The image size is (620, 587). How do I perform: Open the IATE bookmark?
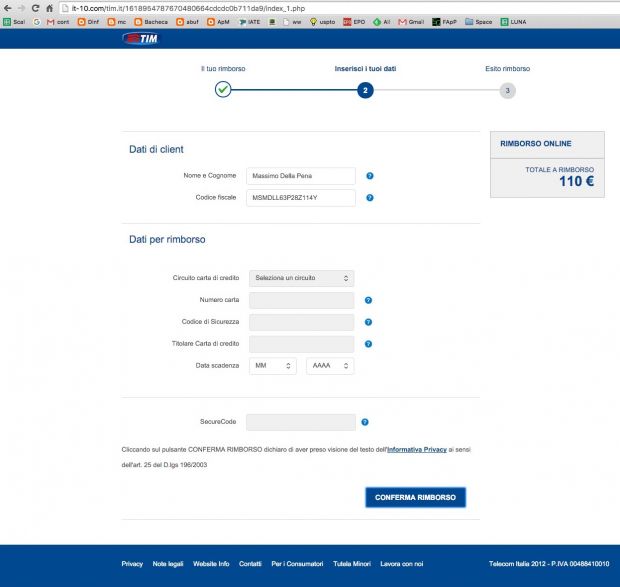[250, 22]
